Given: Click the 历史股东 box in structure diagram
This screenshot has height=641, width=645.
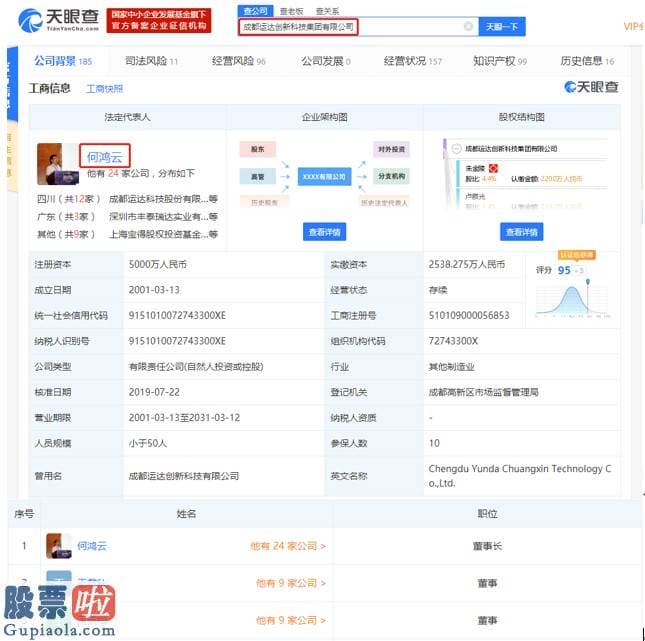Looking at the screenshot, I should (264, 202).
